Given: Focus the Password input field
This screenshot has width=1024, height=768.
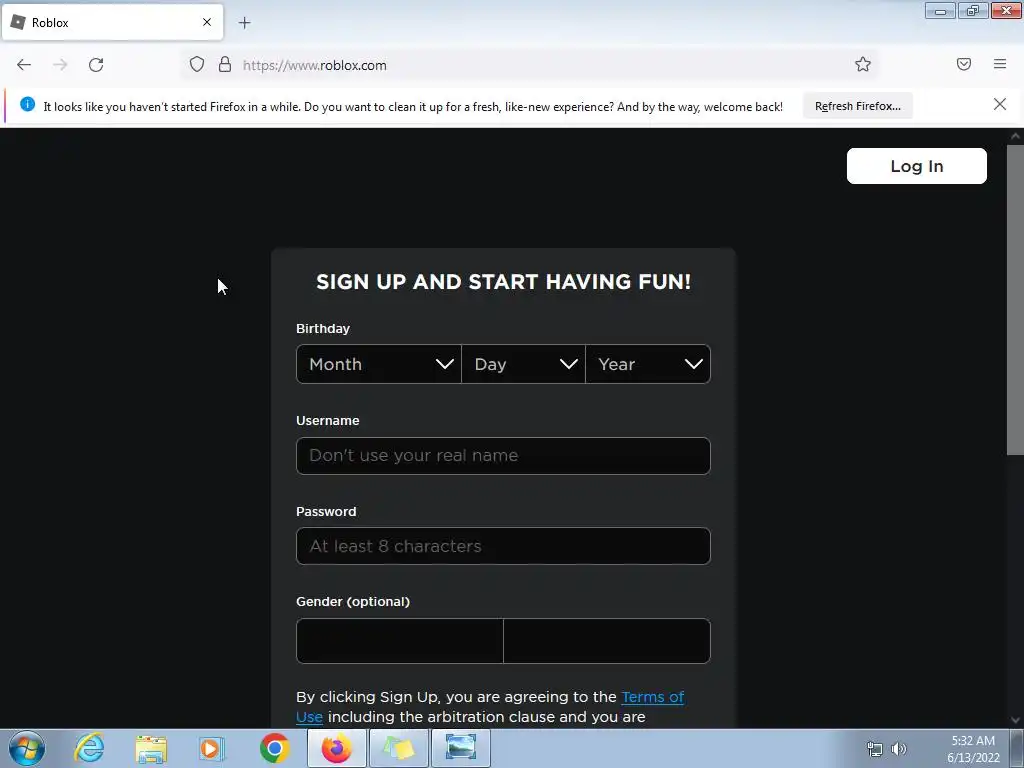Looking at the screenshot, I should [503, 546].
